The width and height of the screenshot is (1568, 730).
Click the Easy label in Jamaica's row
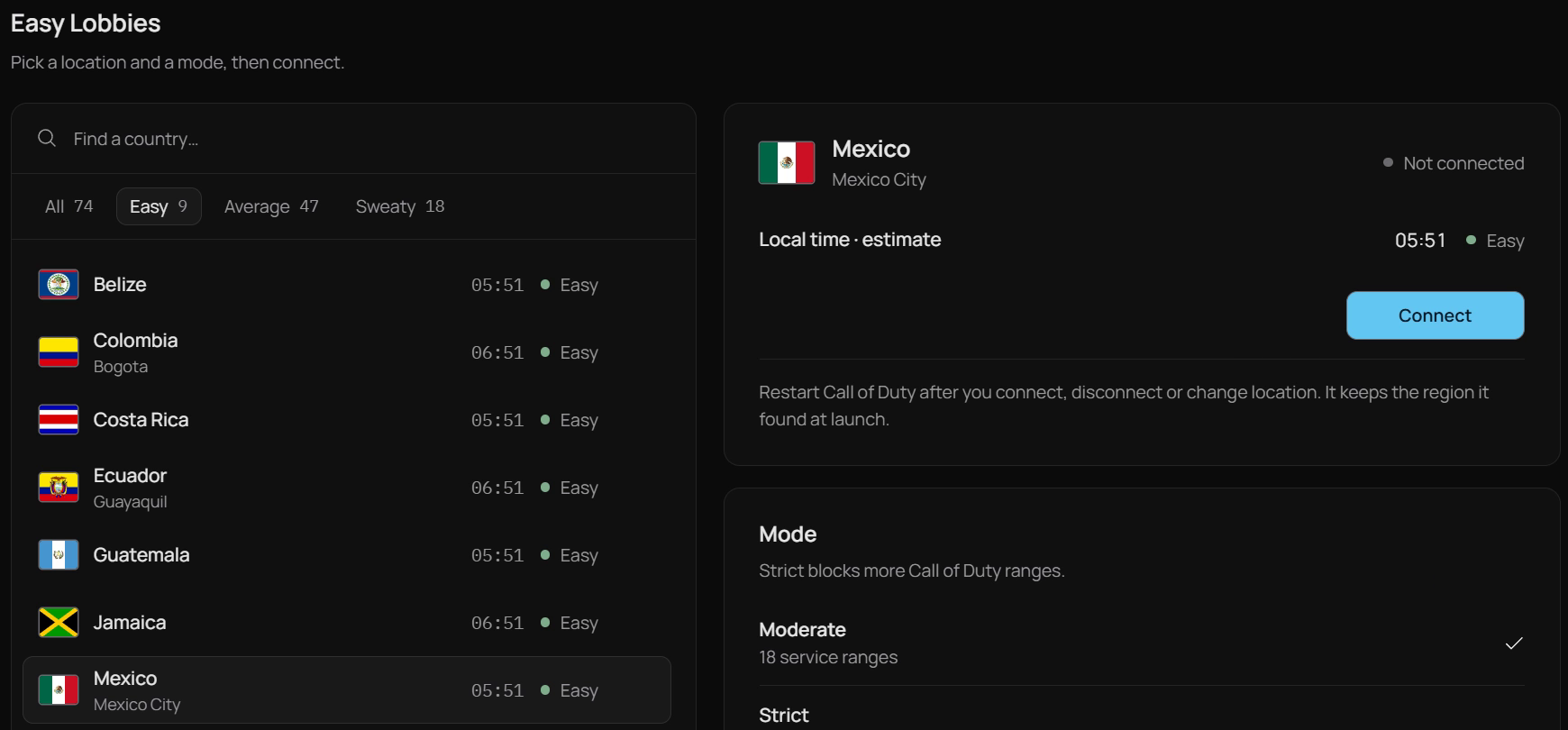click(579, 623)
